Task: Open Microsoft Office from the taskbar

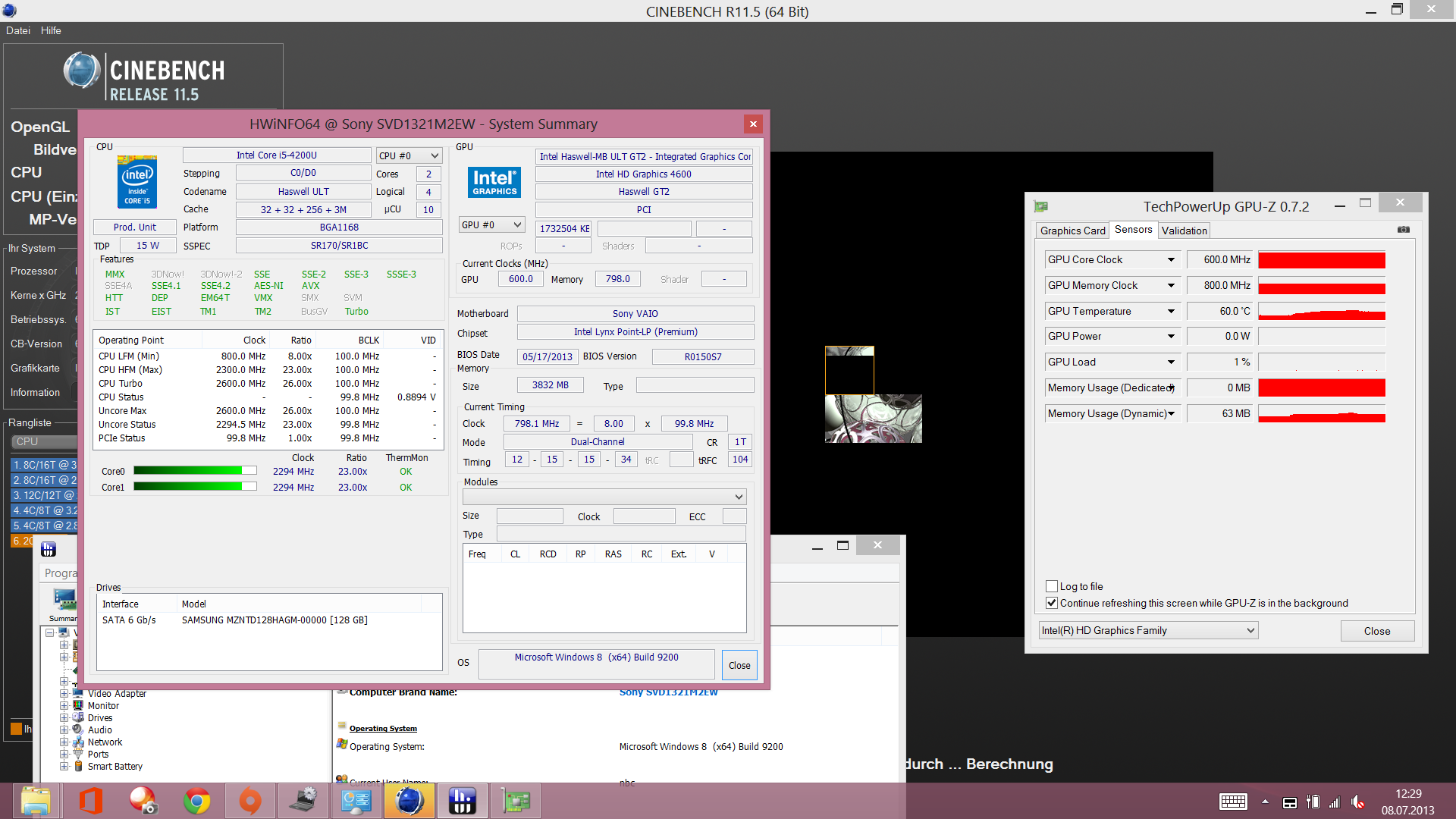Action: coord(90,801)
